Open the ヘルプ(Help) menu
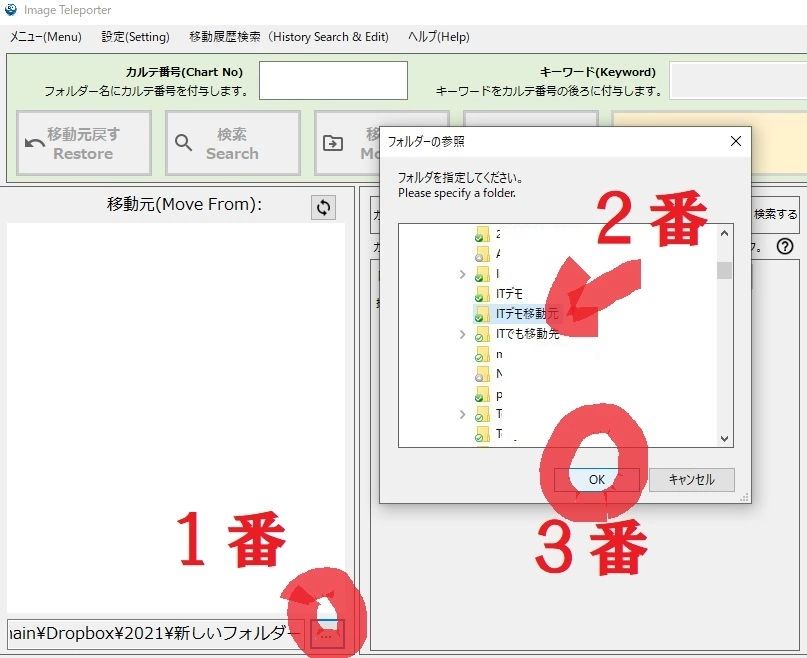Image resolution: width=807 pixels, height=658 pixels. click(x=438, y=37)
